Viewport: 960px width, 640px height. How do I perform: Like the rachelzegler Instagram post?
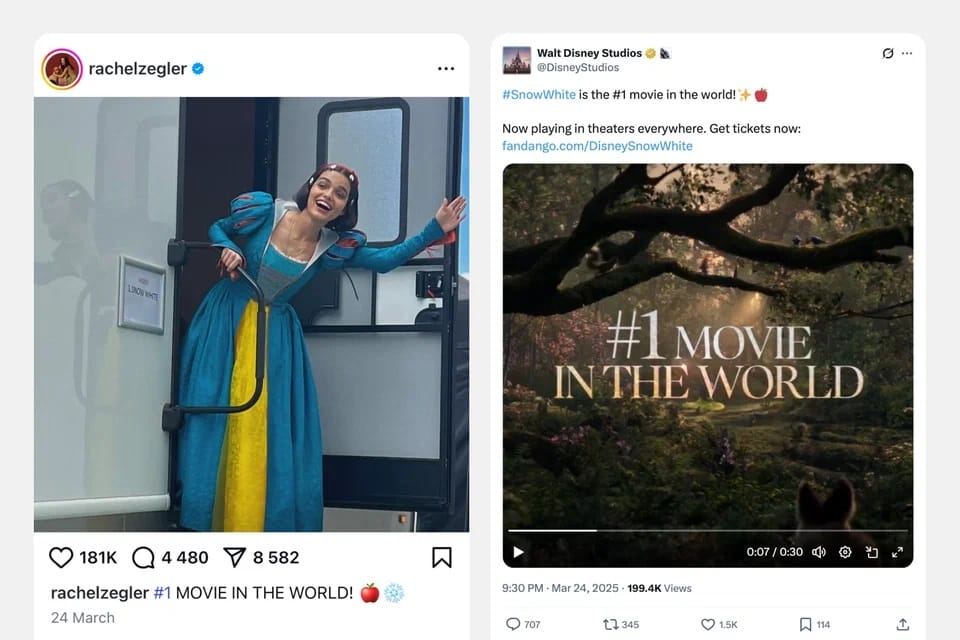pos(61,557)
